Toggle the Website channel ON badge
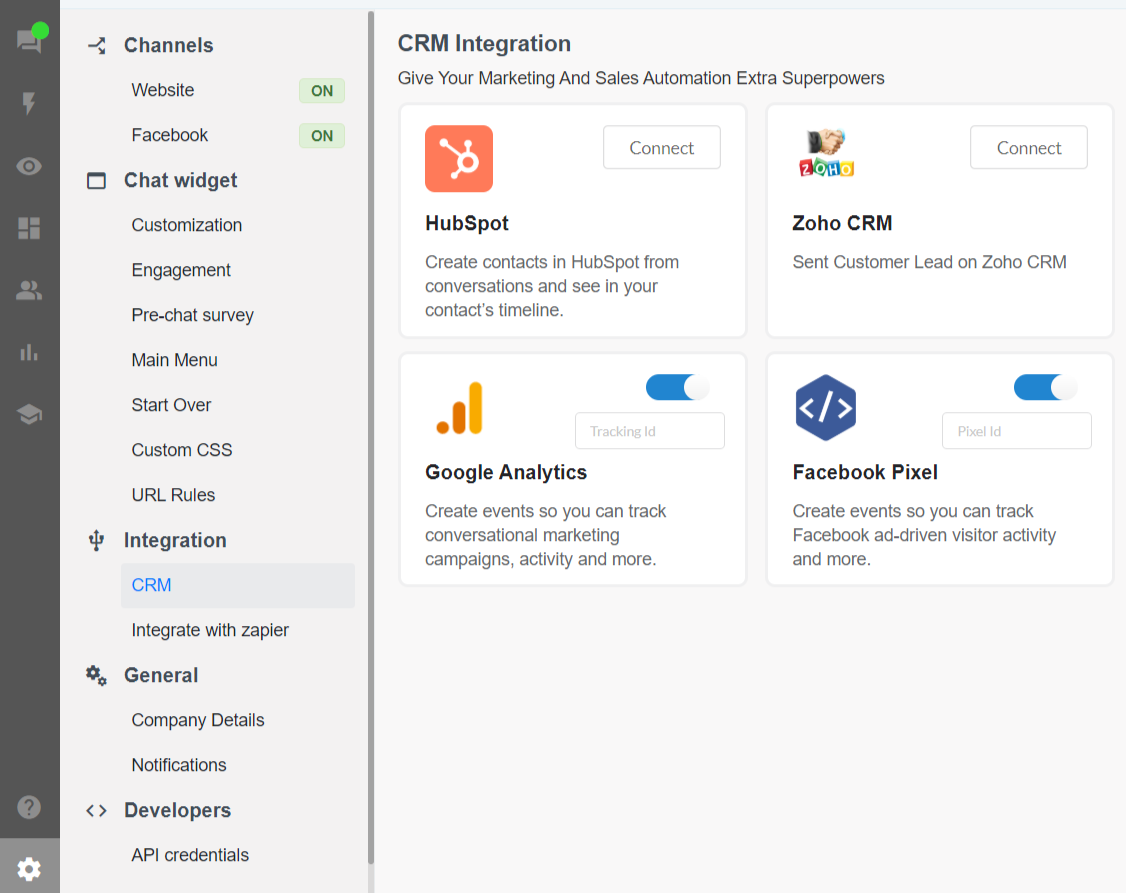1126x893 pixels. [x=322, y=90]
